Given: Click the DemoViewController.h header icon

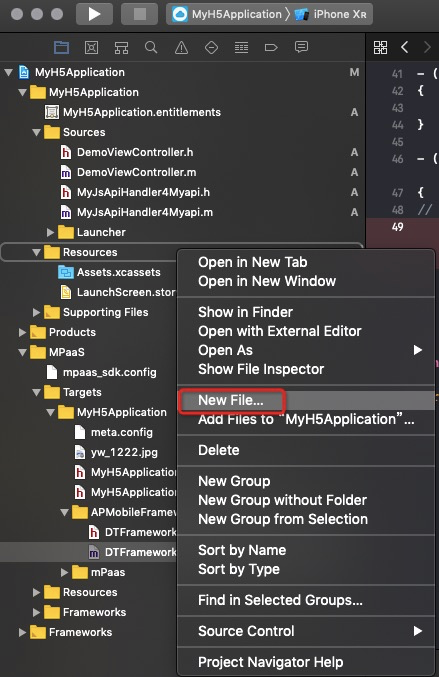Looking at the screenshot, I should click(66, 152).
